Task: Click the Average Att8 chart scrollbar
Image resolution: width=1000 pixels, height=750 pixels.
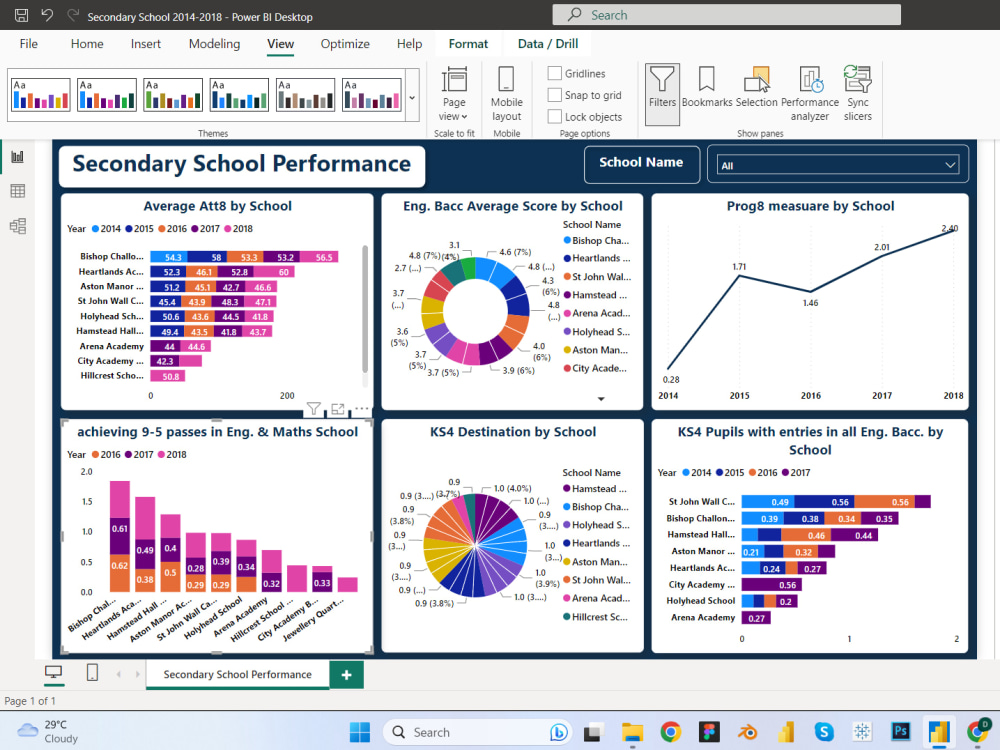Action: point(365,309)
